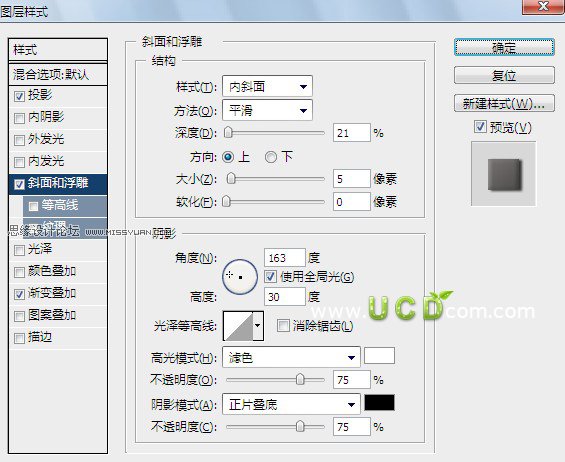Toggle the 使用全局光(G) checkbox

tap(270, 277)
